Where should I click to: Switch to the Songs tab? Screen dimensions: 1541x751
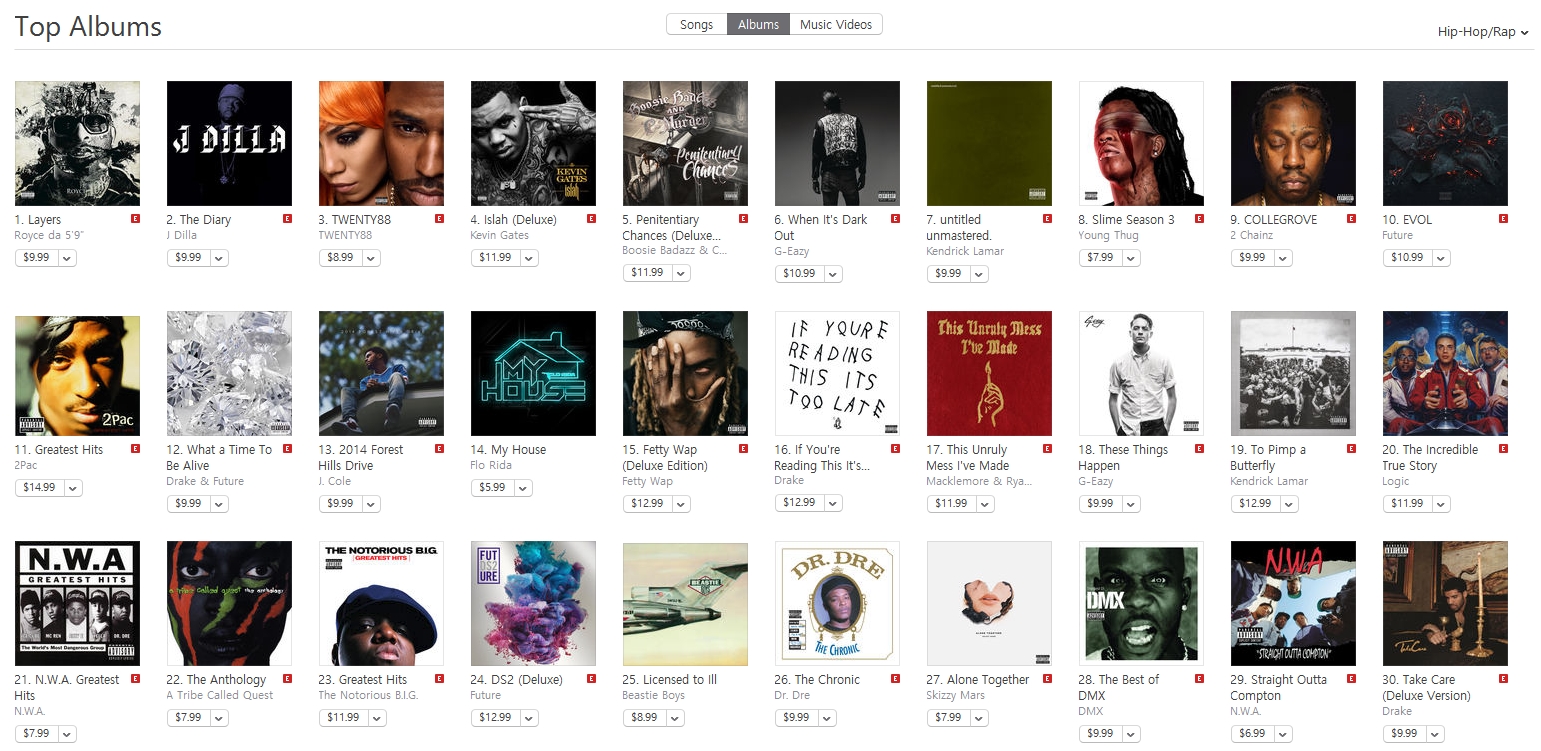point(696,24)
